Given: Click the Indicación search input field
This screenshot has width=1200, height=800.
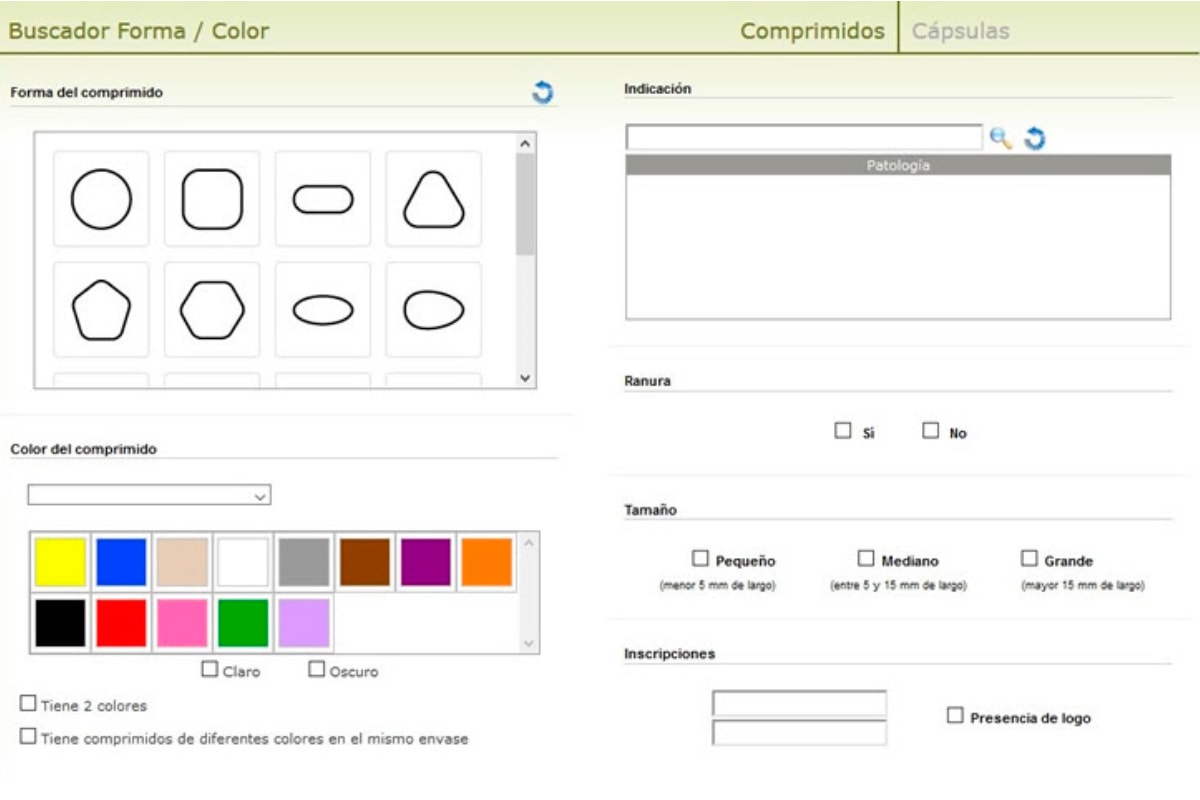Looking at the screenshot, I should [804, 137].
